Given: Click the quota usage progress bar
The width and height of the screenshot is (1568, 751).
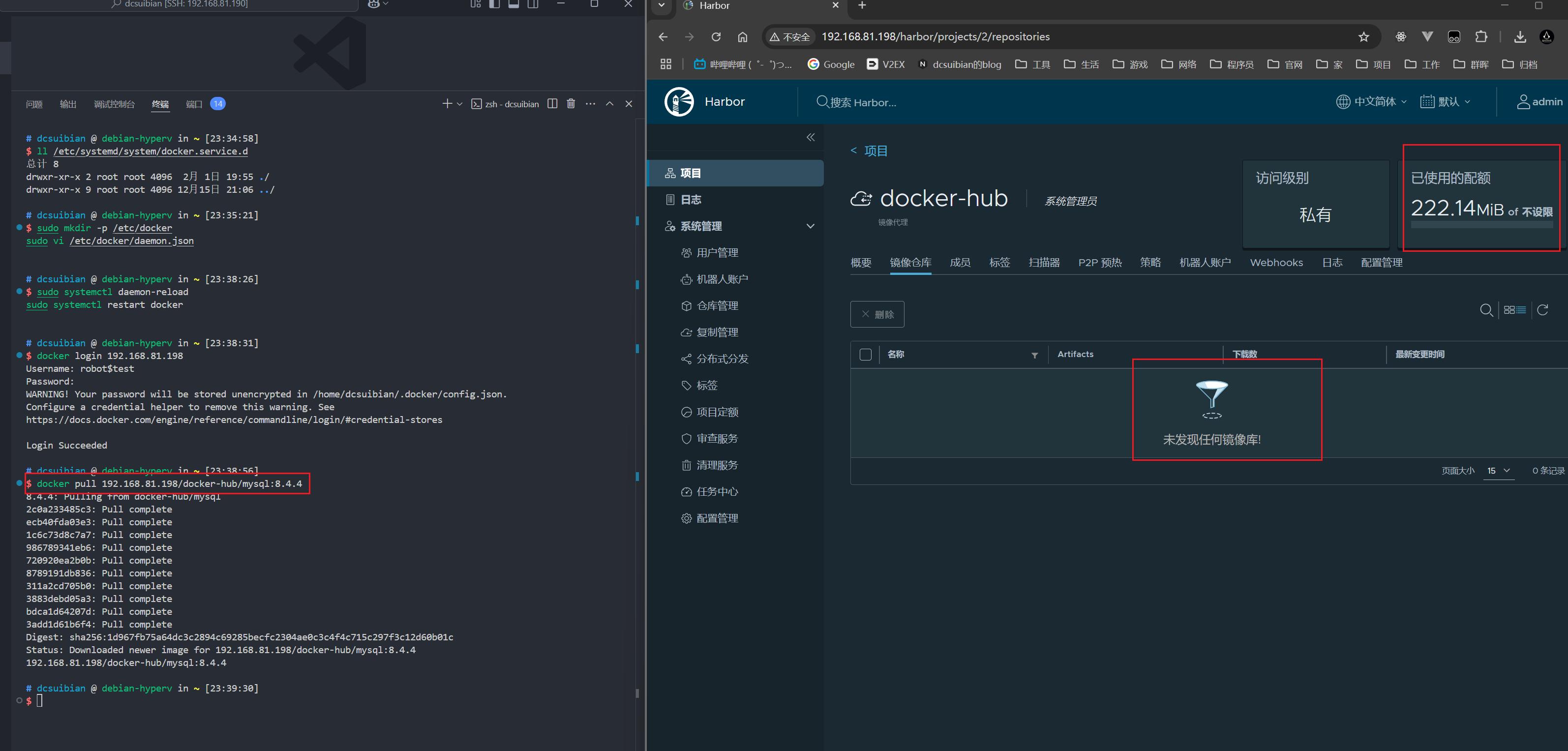Looking at the screenshot, I should pos(1481,225).
